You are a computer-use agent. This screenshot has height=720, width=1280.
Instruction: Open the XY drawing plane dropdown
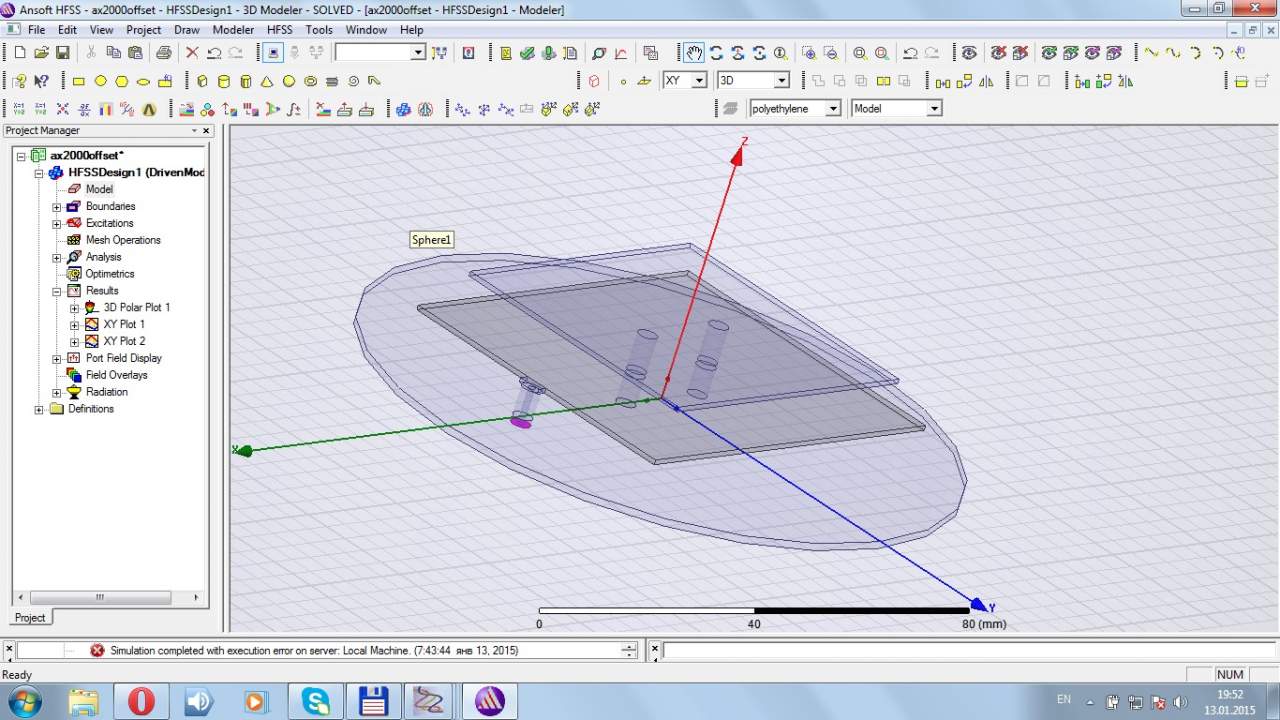698,80
